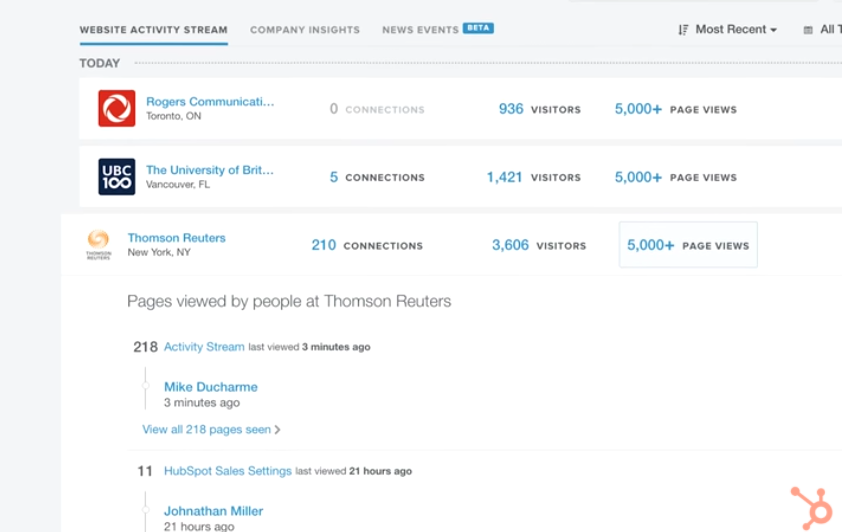Click the HubSpot sprocket logo
This screenshot has width=842, height=532.
tap(812, 508)
